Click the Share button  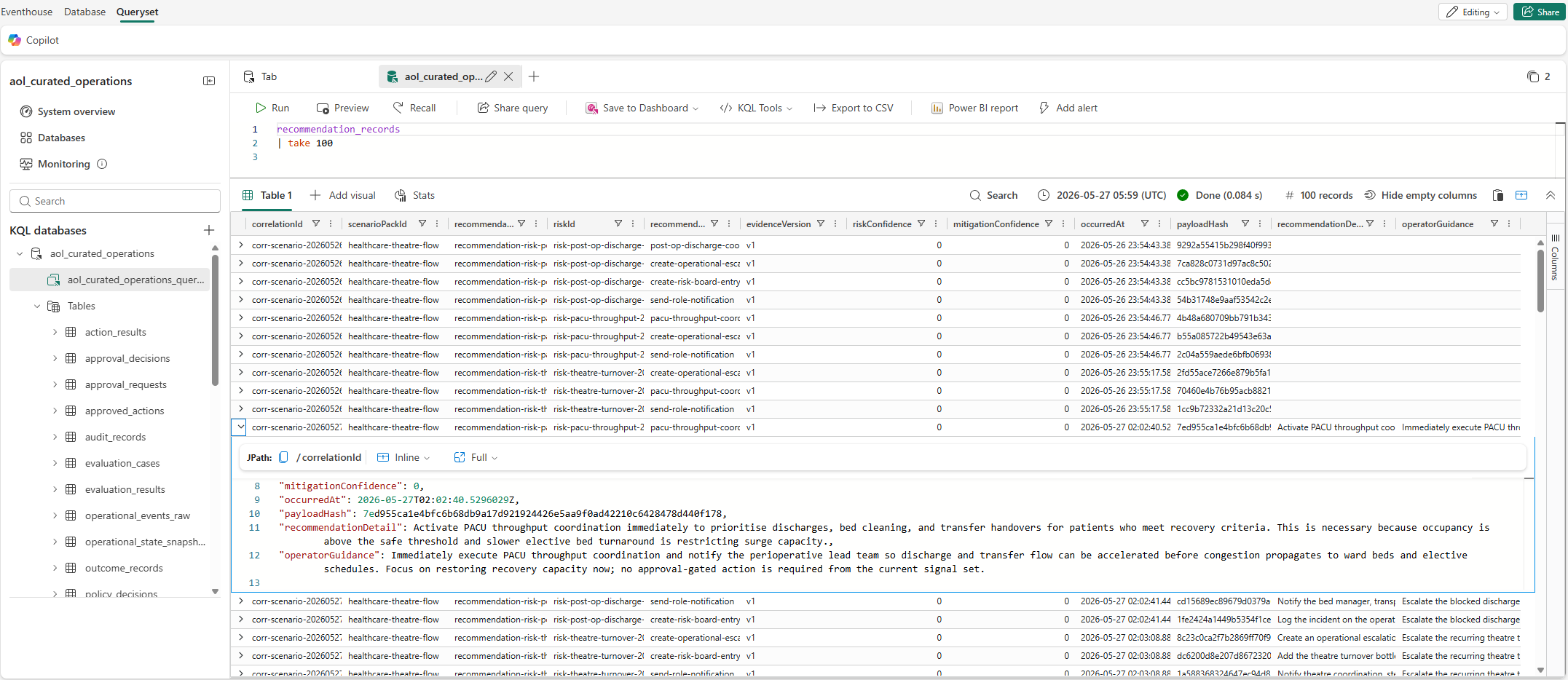coord(1540,12)
